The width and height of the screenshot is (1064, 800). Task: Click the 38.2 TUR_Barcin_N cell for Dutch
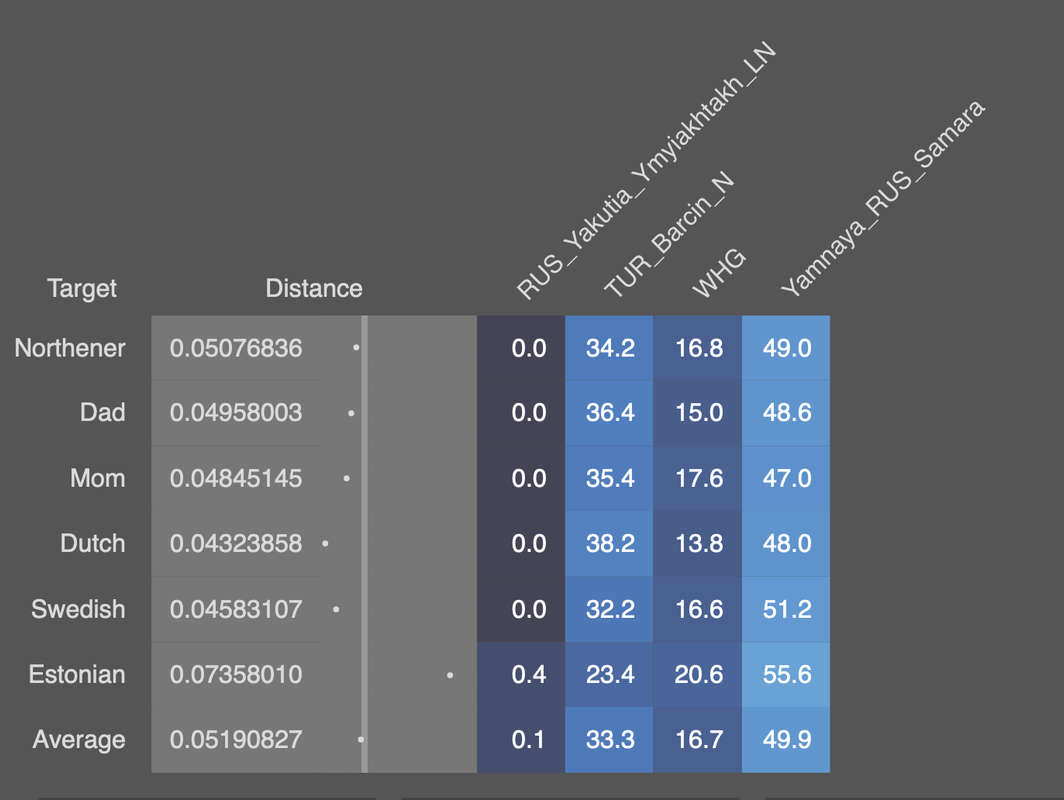click(609, 544)
